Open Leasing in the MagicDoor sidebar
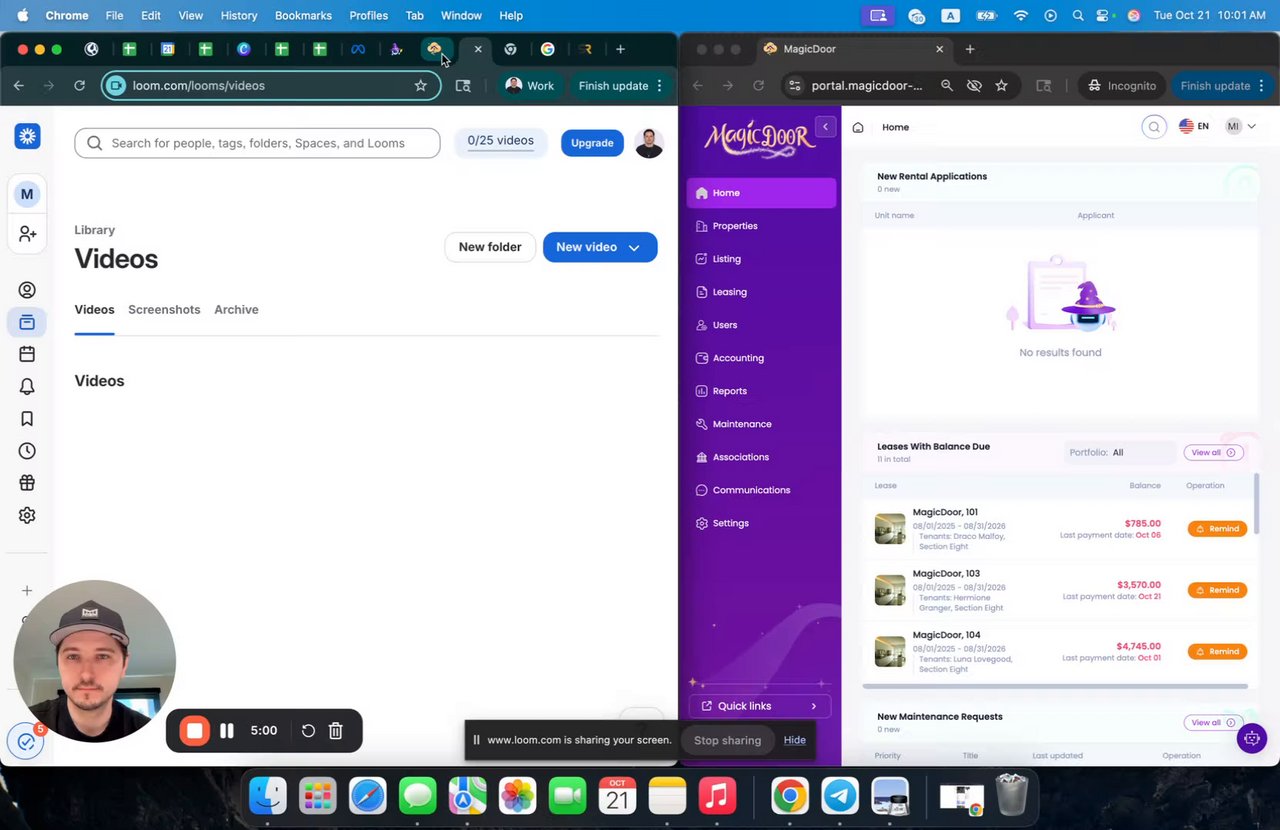Viewport: 1280px width, 830px height. tap(761, 292)
